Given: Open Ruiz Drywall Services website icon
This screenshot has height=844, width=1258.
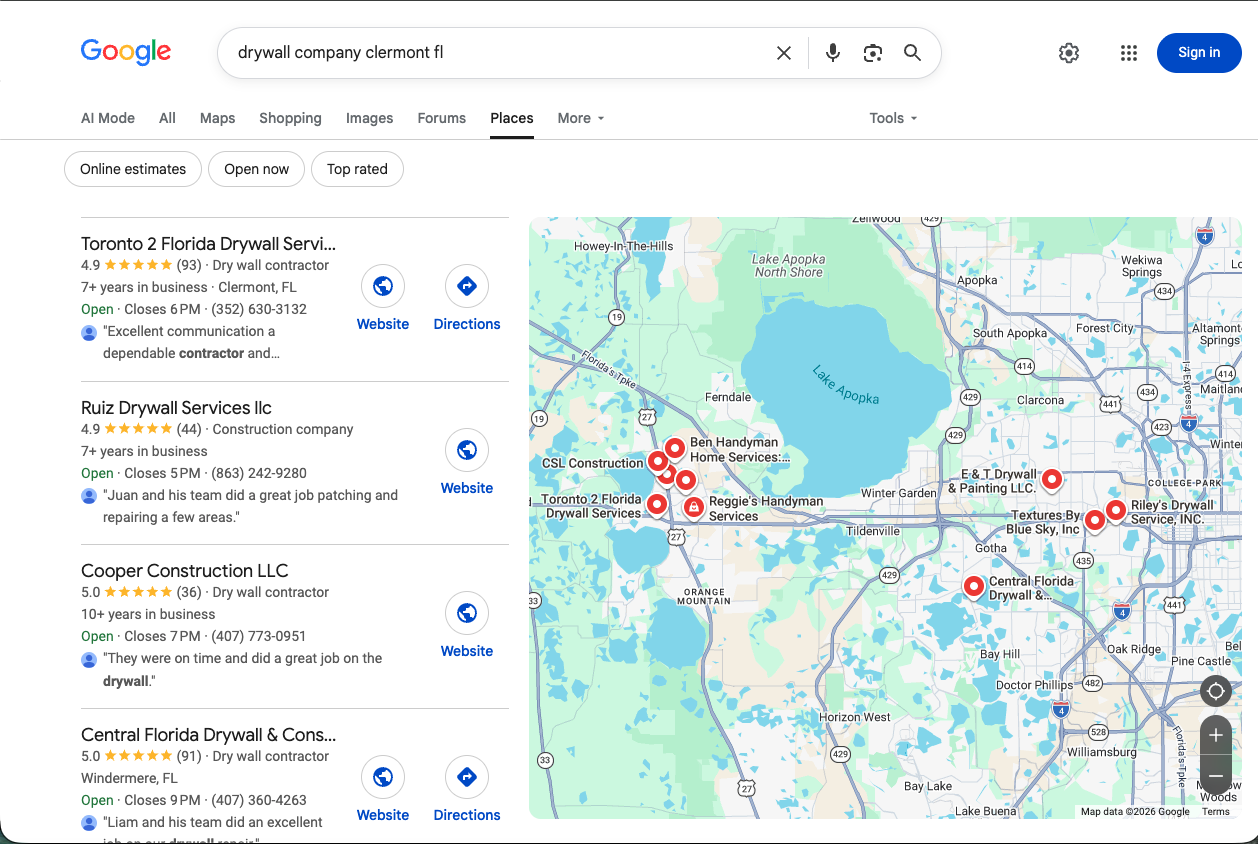Looking at the screenshot, I should coord(467,451).
